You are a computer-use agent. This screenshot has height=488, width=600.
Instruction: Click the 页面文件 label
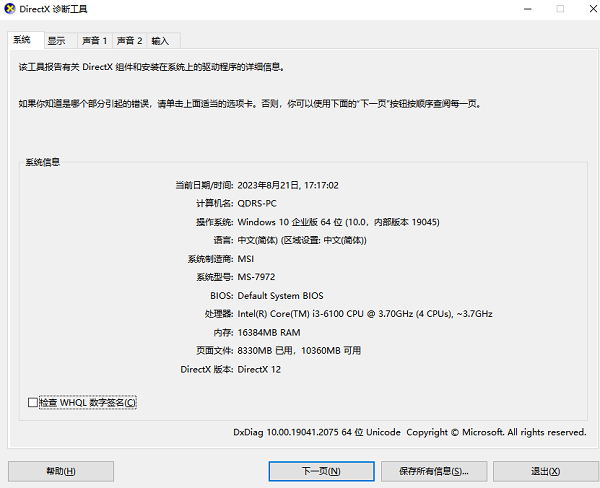coord(214,351)
